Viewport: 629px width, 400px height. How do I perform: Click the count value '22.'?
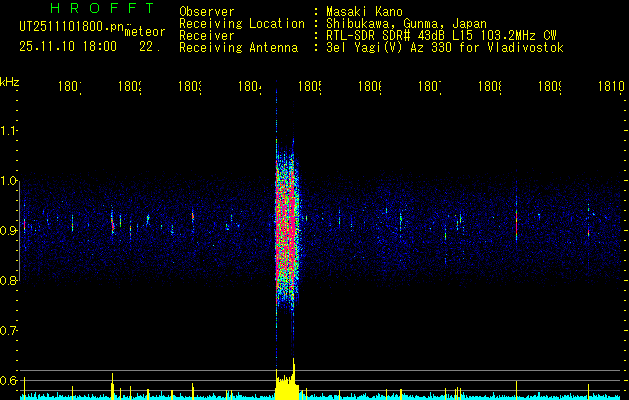[x=150, y=47]
